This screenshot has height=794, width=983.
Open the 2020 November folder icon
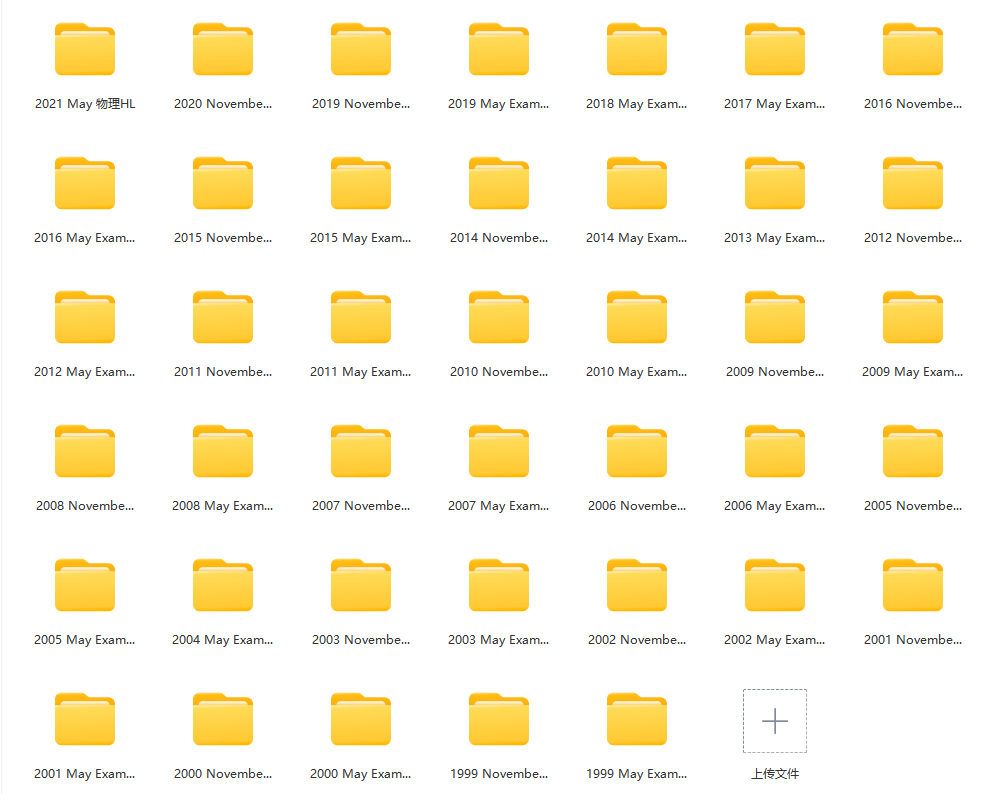[x=223, y=49]
